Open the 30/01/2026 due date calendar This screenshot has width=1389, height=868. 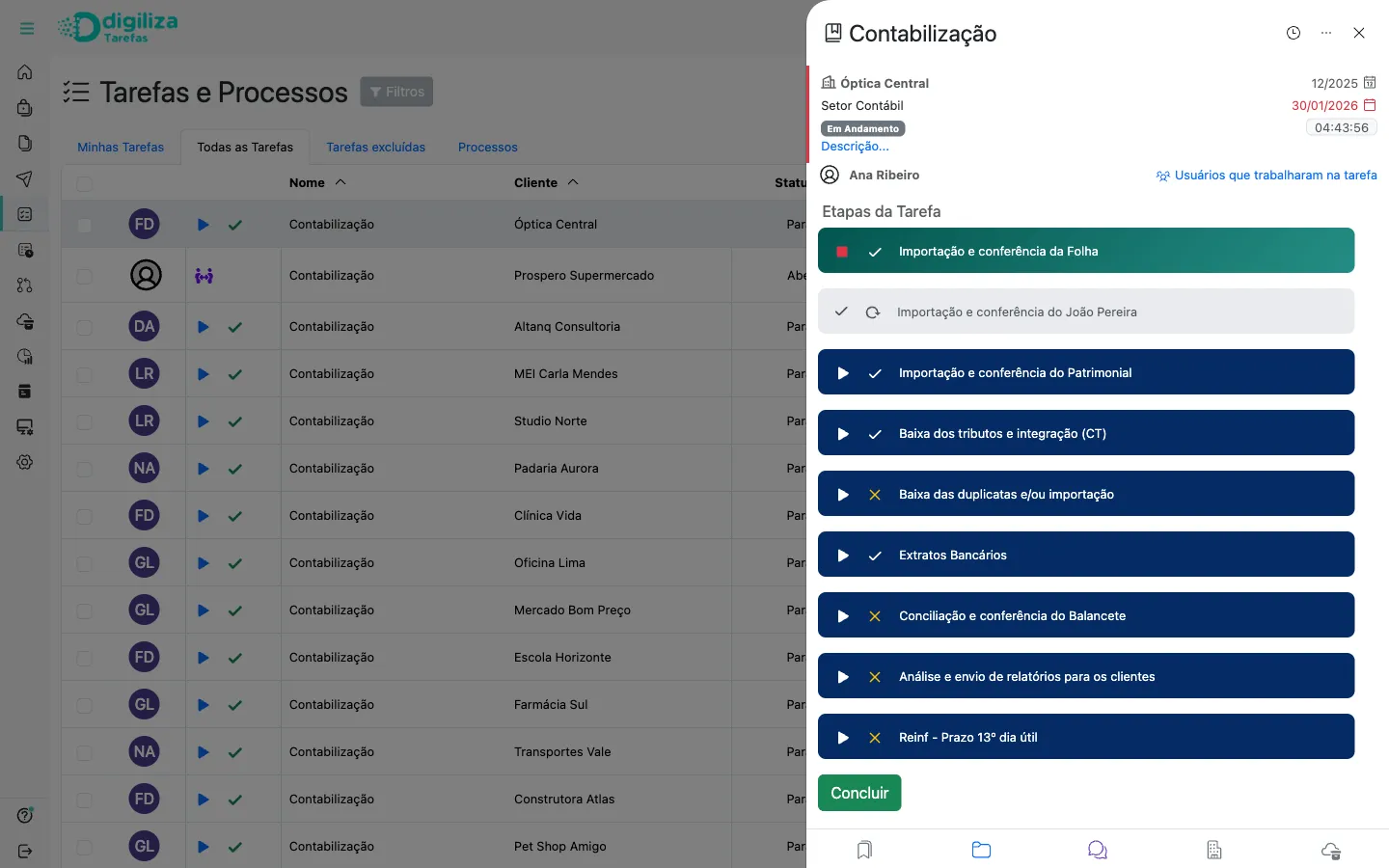(1370, 105)
